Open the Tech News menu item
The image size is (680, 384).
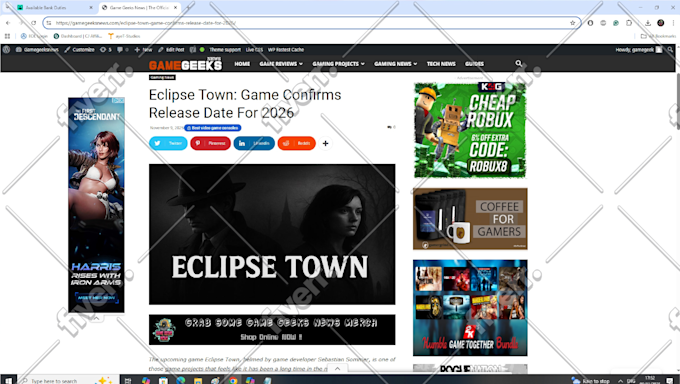(441, 64)
